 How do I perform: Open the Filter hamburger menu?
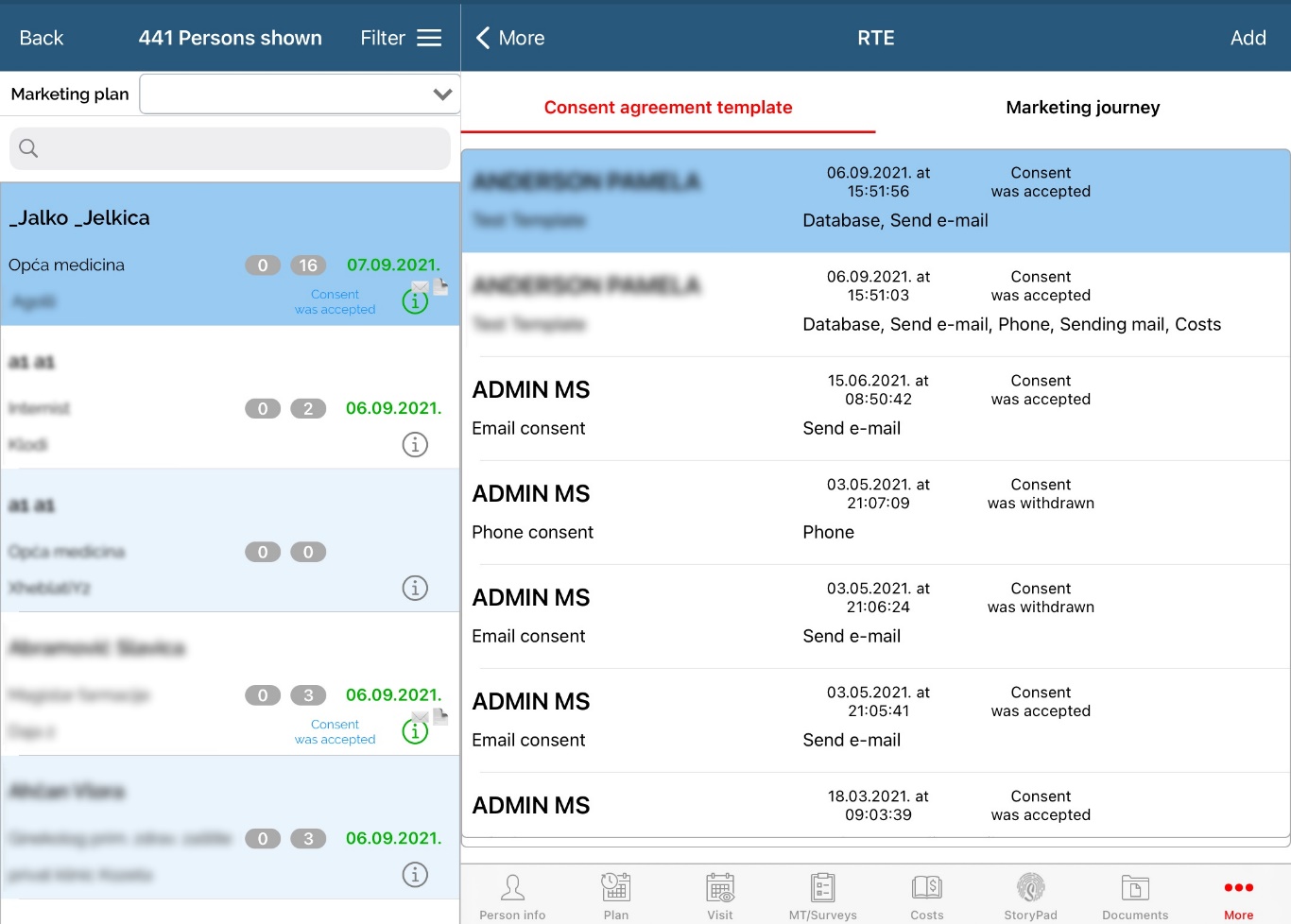(429, 38)
